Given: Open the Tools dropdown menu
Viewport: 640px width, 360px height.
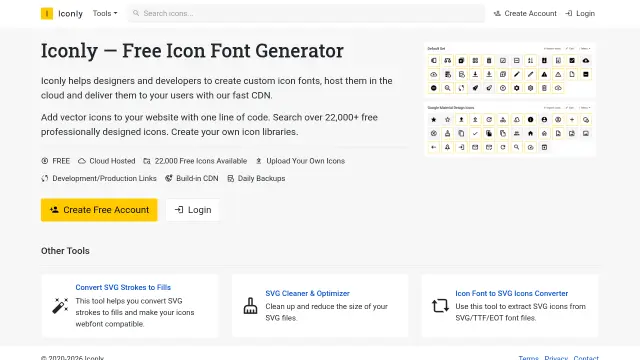Looking at the screenshot, I should point(105,13).
